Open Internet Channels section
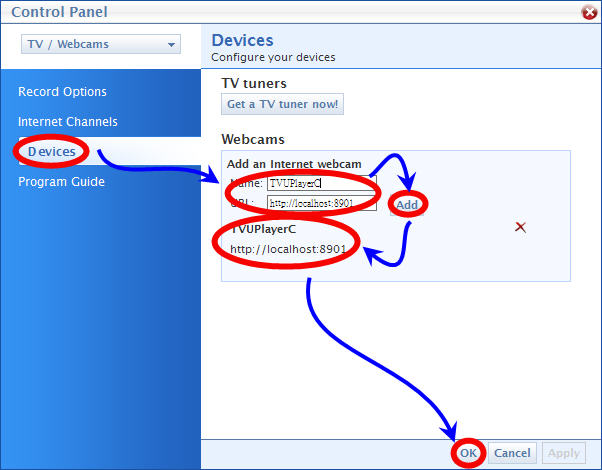This screenshot has height=470, width=602. 68,122
